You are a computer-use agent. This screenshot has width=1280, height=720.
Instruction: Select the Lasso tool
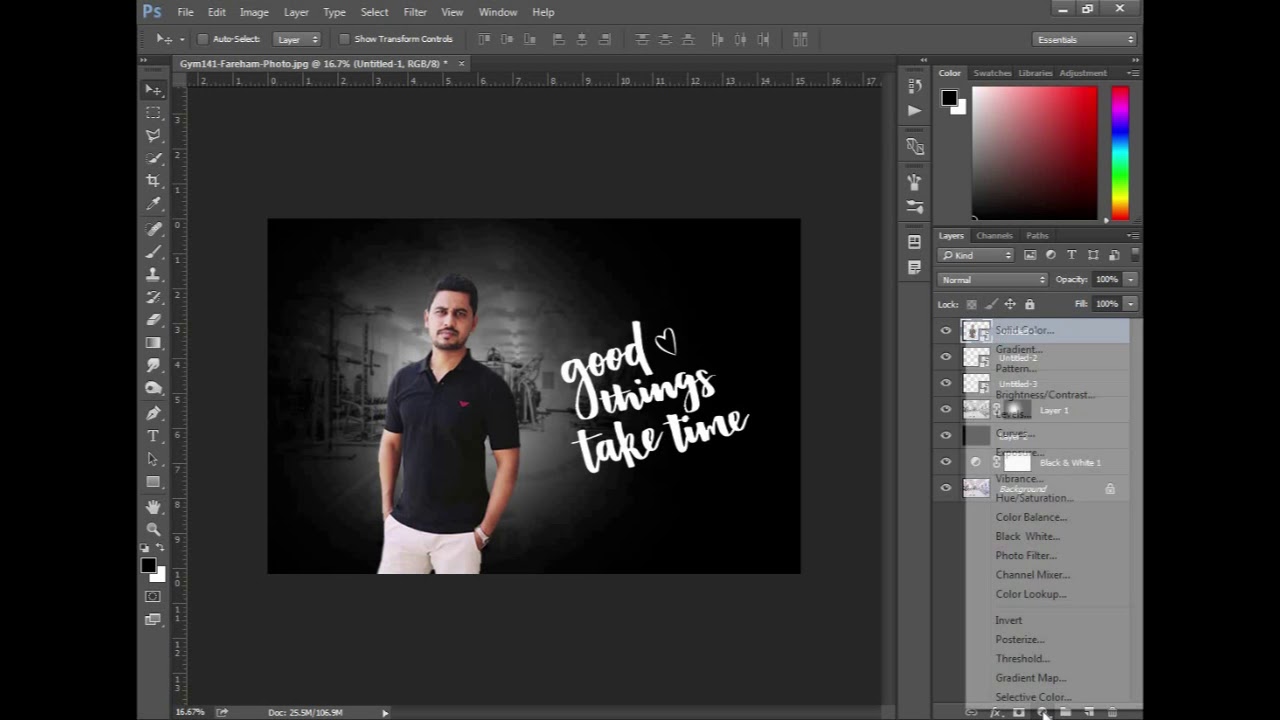coord(153,135)
